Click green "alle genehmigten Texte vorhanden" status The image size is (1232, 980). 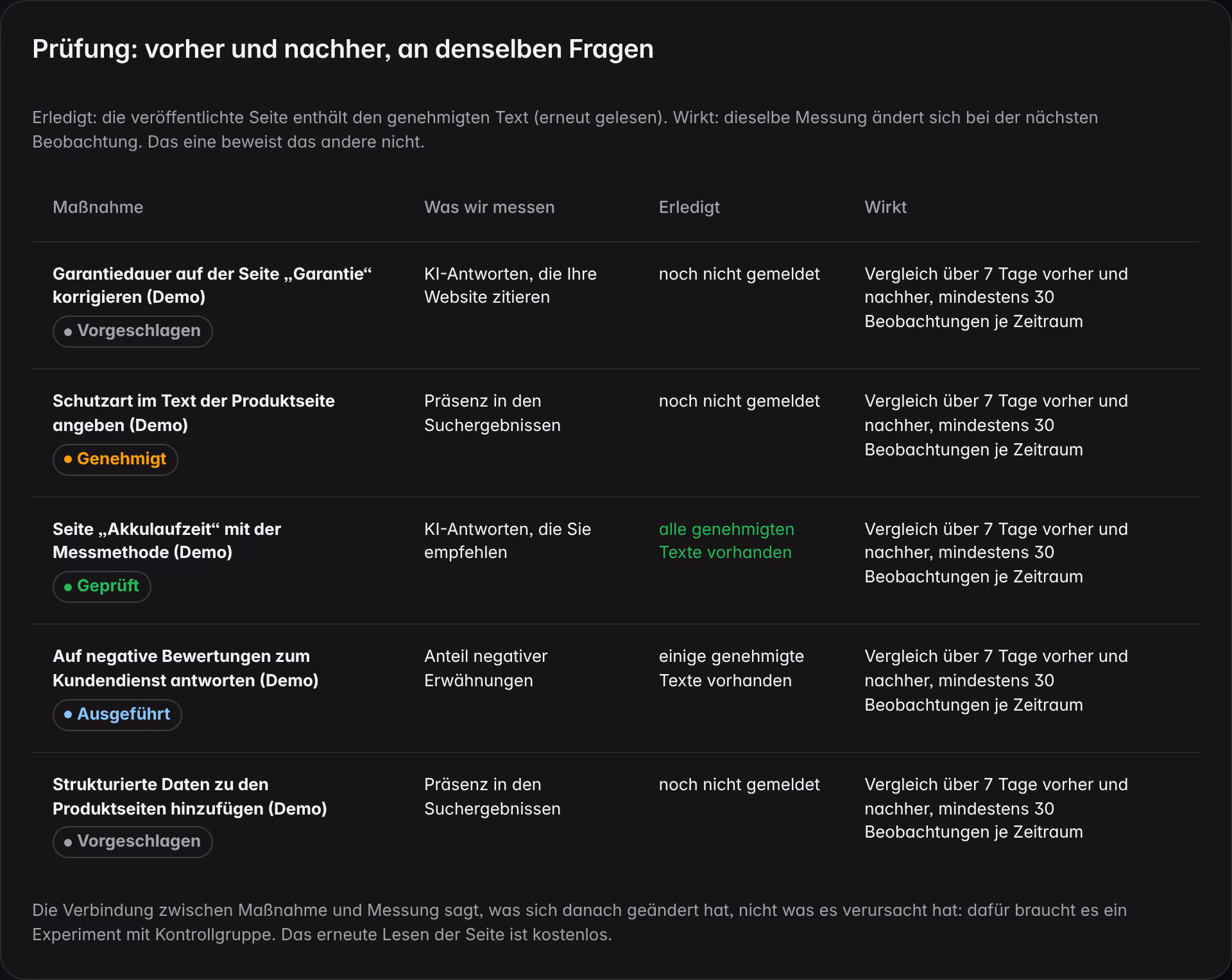coord(726,541)
